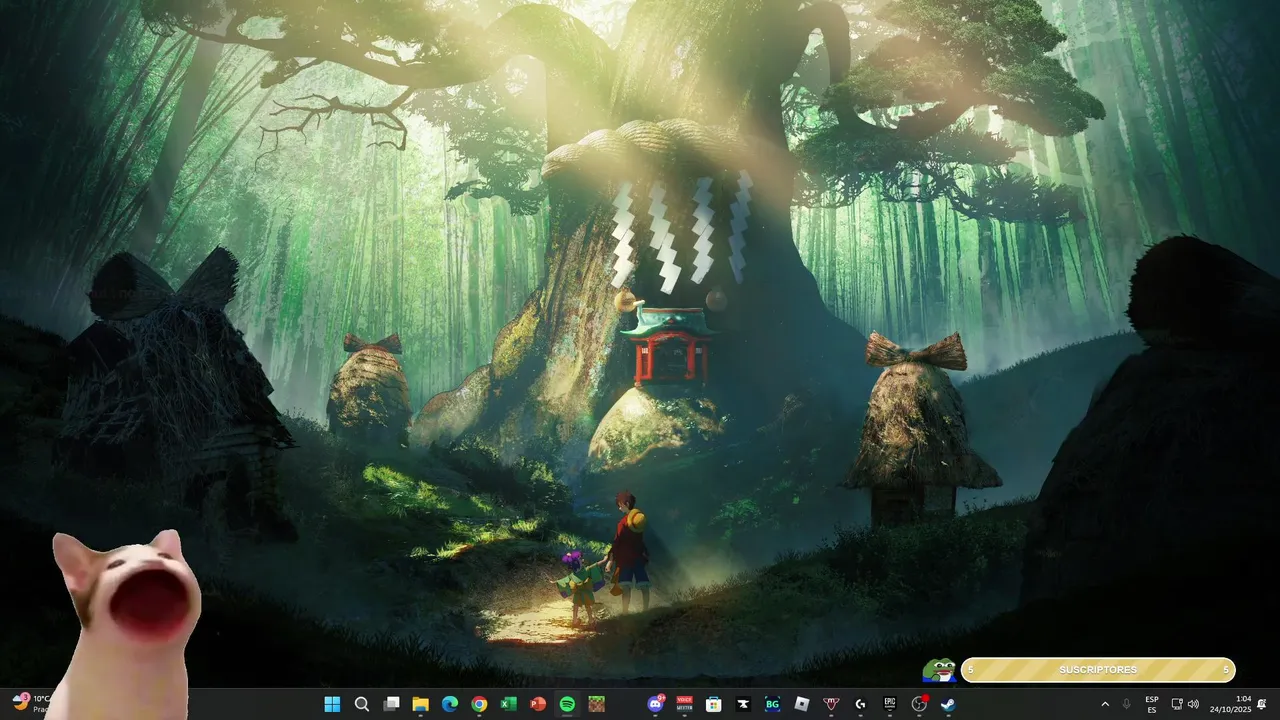Image resolution: width=1280 pixels, height=720 pixels.
Task: Open PowerPoint from the taskbar
Action: pyautogui.click(x=538, y=704)
